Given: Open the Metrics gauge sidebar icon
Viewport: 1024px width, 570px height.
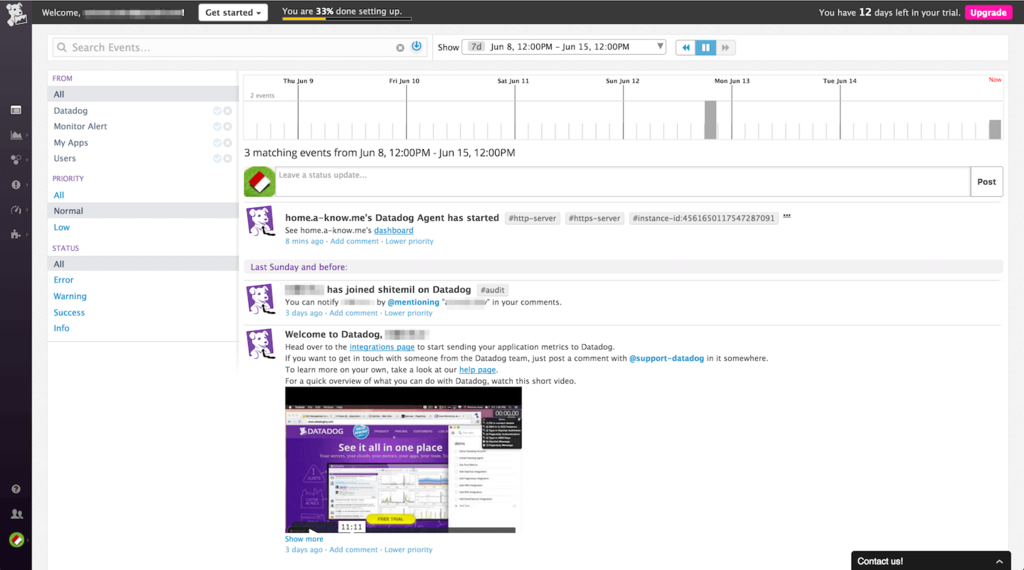Looking at the screenshot, I should pyautogui.click(x=16, y=210).
